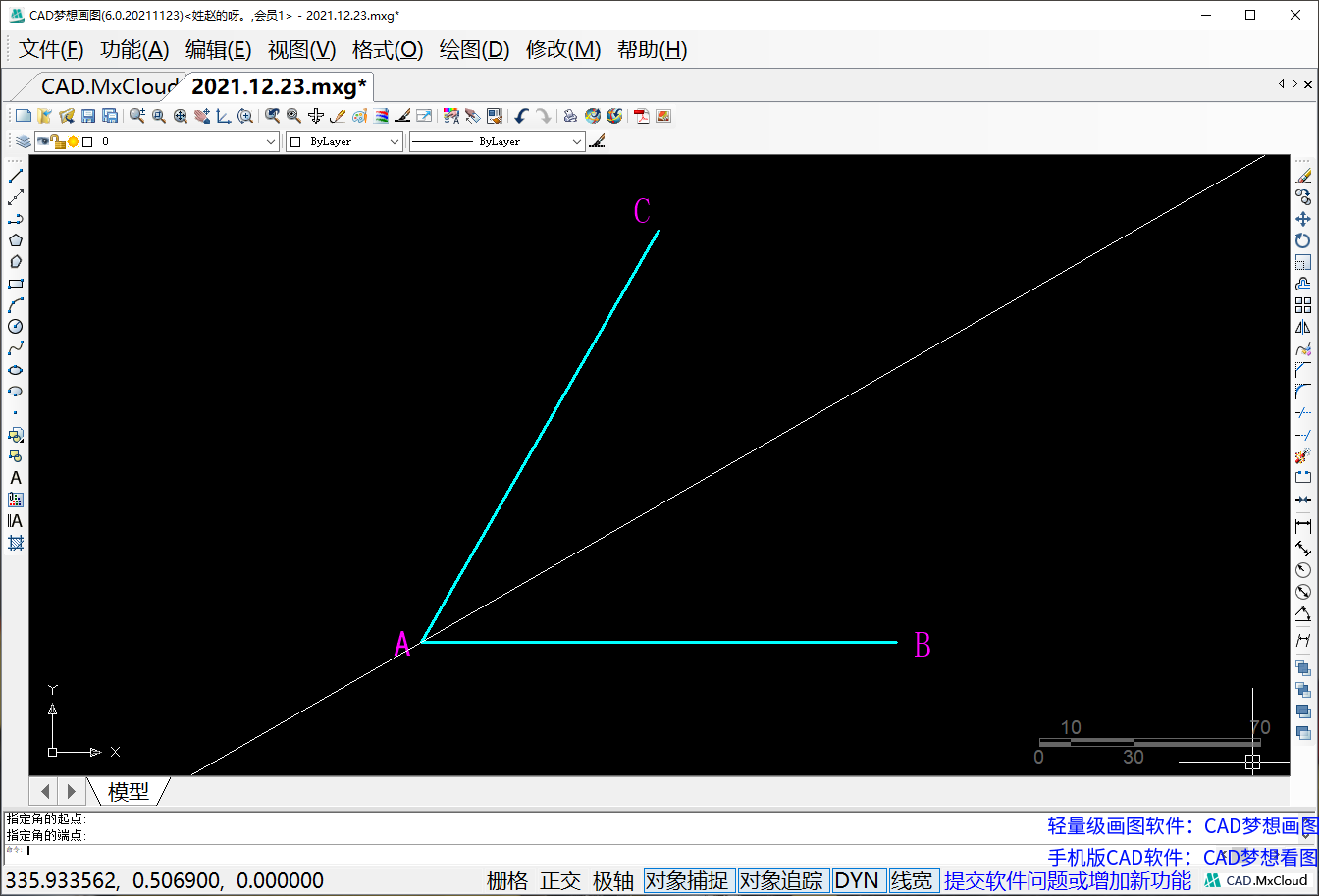This screenshot has height=896, width=1319.
Task: Select the Polyline tool
Action: [x=16, y=219]
